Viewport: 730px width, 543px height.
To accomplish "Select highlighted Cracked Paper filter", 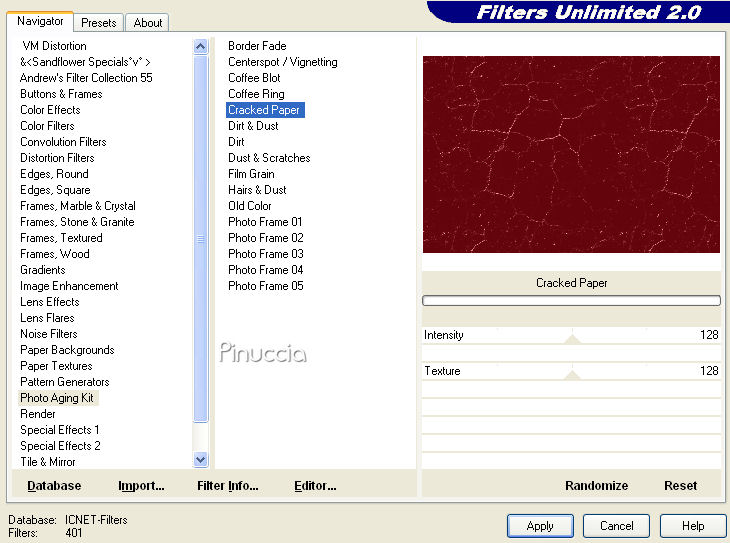I will click(265, 110).
